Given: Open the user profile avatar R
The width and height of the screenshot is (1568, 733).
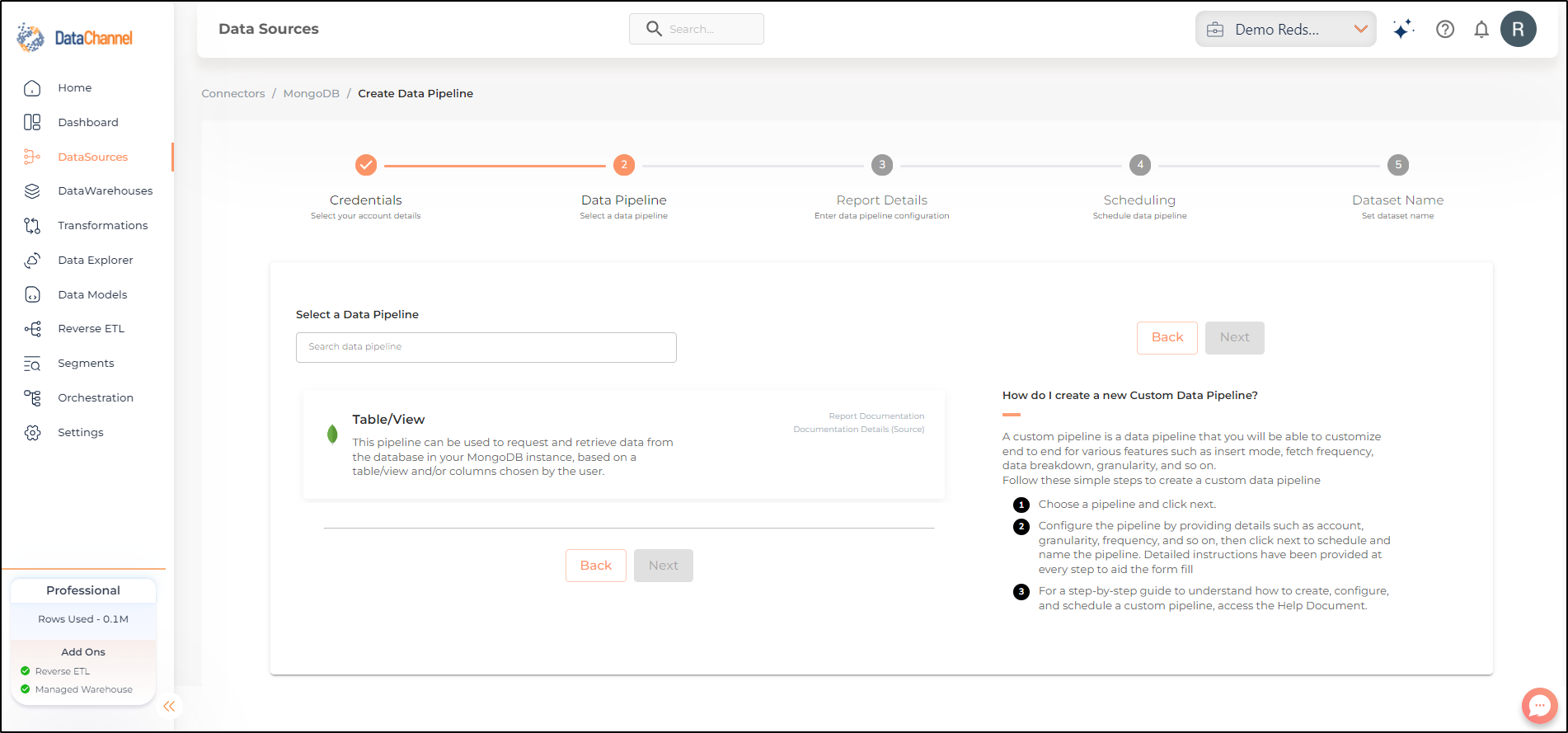Looking at the screenshot, I should [x=1519, y=30].
